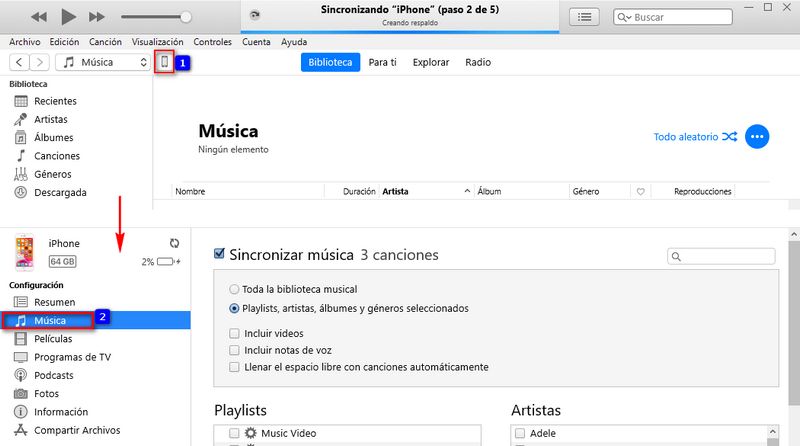Switch to the Biblioteca tab
The image size is (800, 446).
(330, 62)
